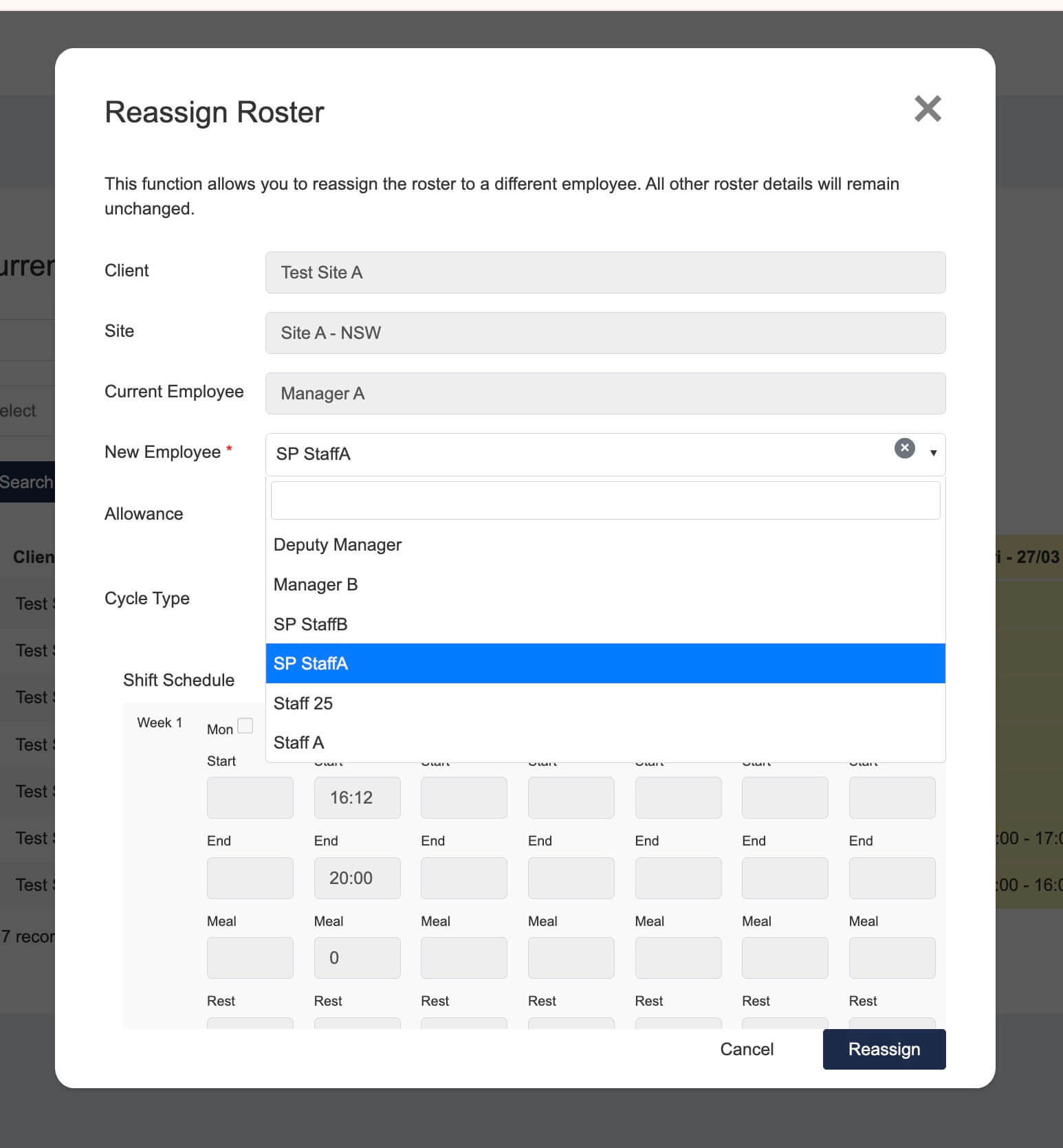The image size is (1063, 1148).
Task: Select highlighted SP StaffA option
Action: click(311, 663)
